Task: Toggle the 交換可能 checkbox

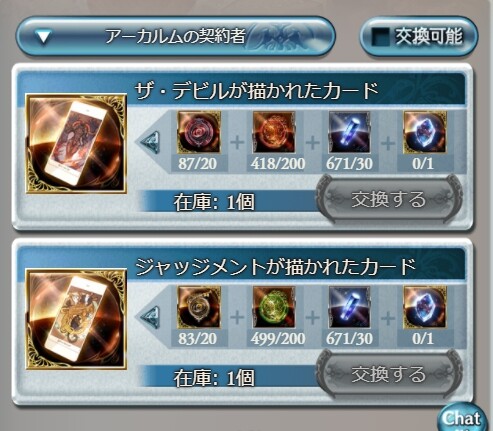Action: point(381,36)
